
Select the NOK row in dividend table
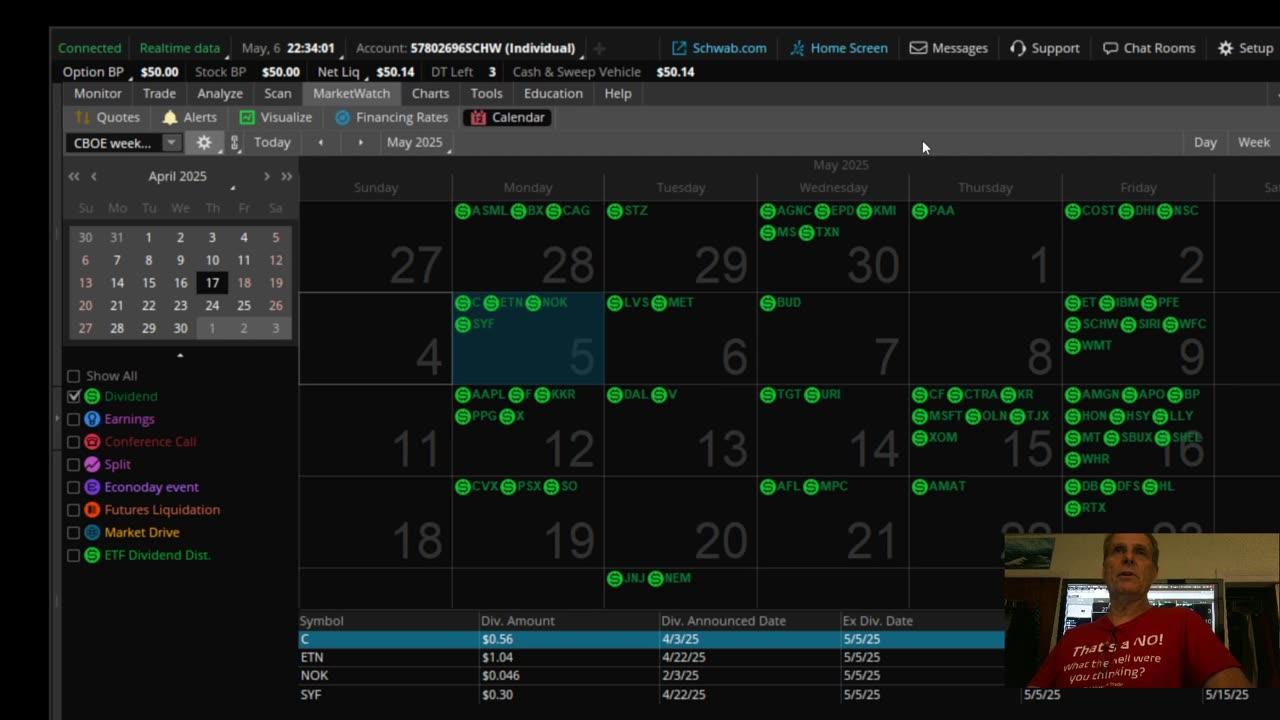click(x=651, y=676)
